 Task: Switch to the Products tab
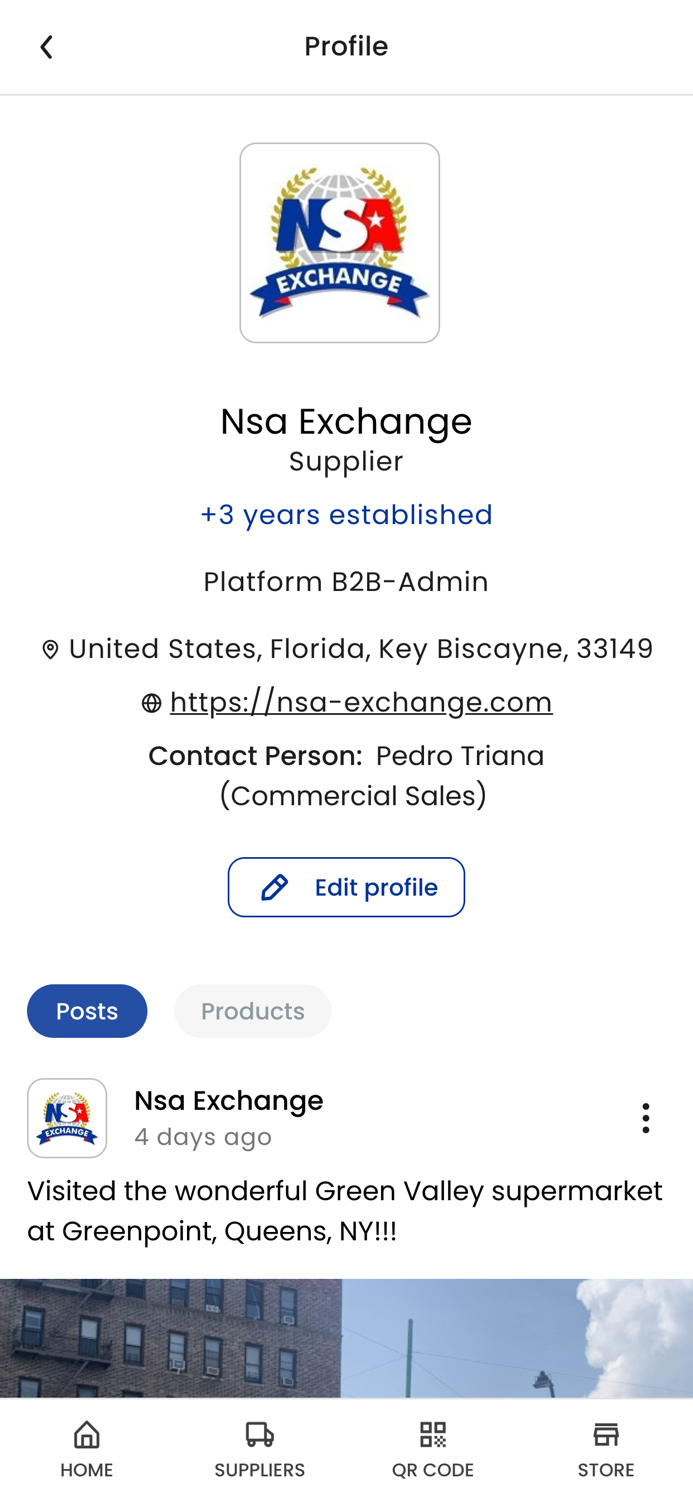point(252,1010)
